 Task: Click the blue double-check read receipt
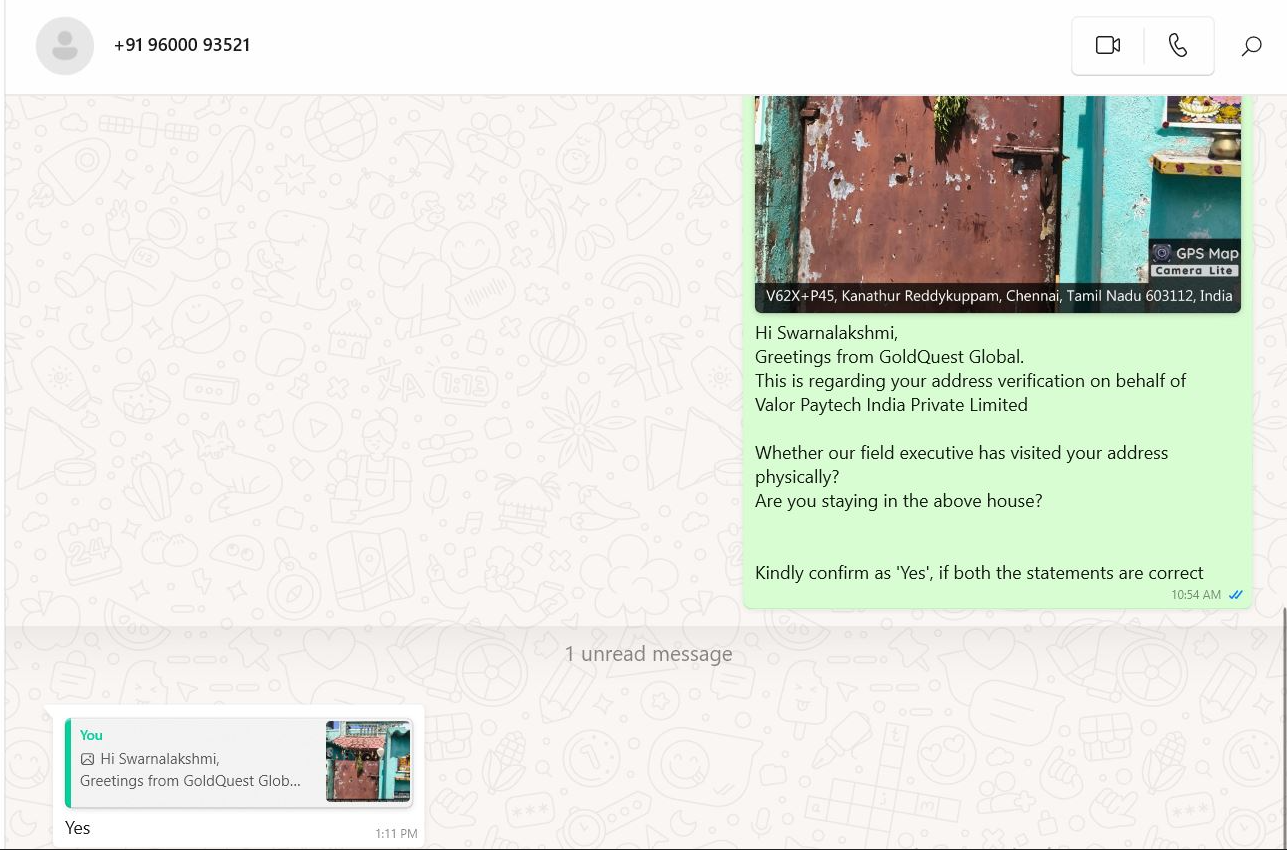[x=1236, y=595]
